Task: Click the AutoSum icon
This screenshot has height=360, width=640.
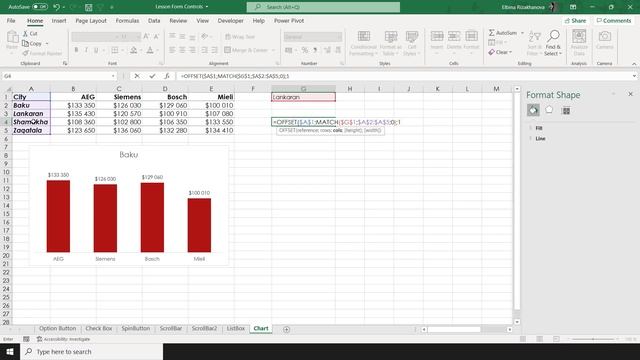Action: pos(502,33)
